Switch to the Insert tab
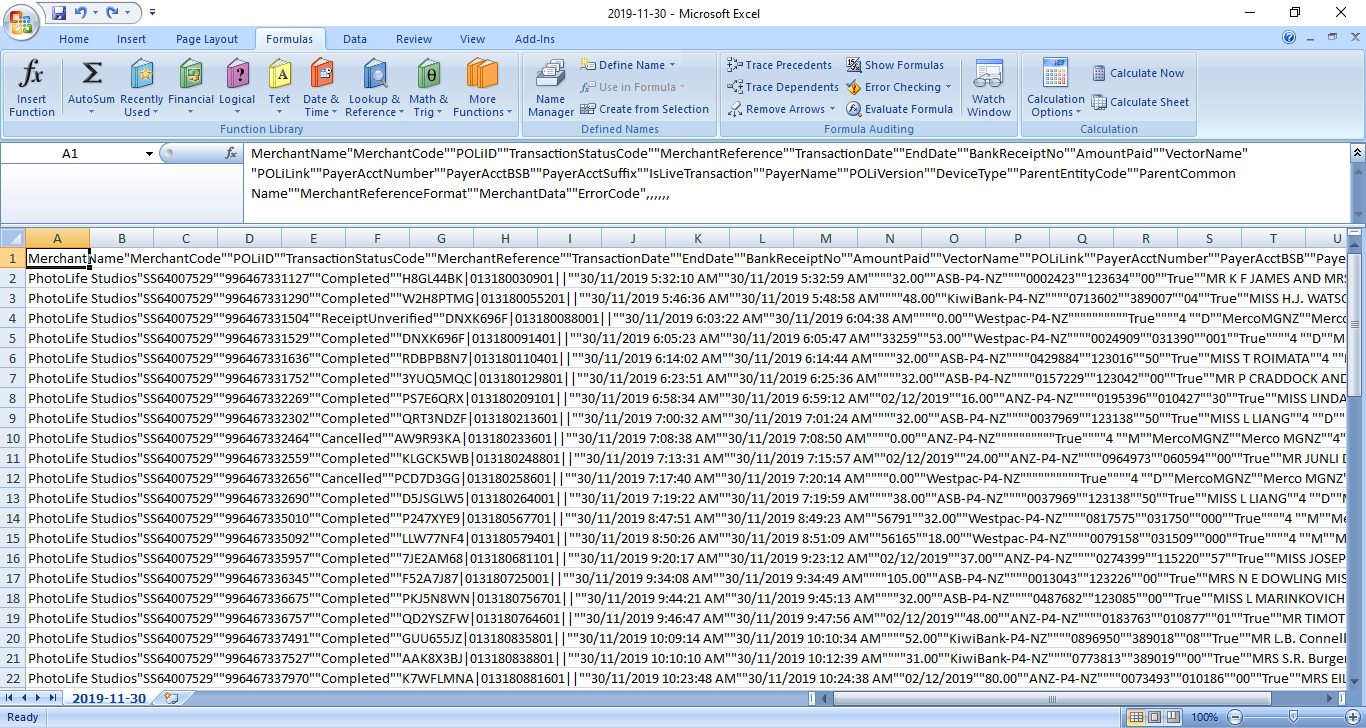The width and height of the screenshot is (1366, 728). pyautogui.click(x=132, y=39)
